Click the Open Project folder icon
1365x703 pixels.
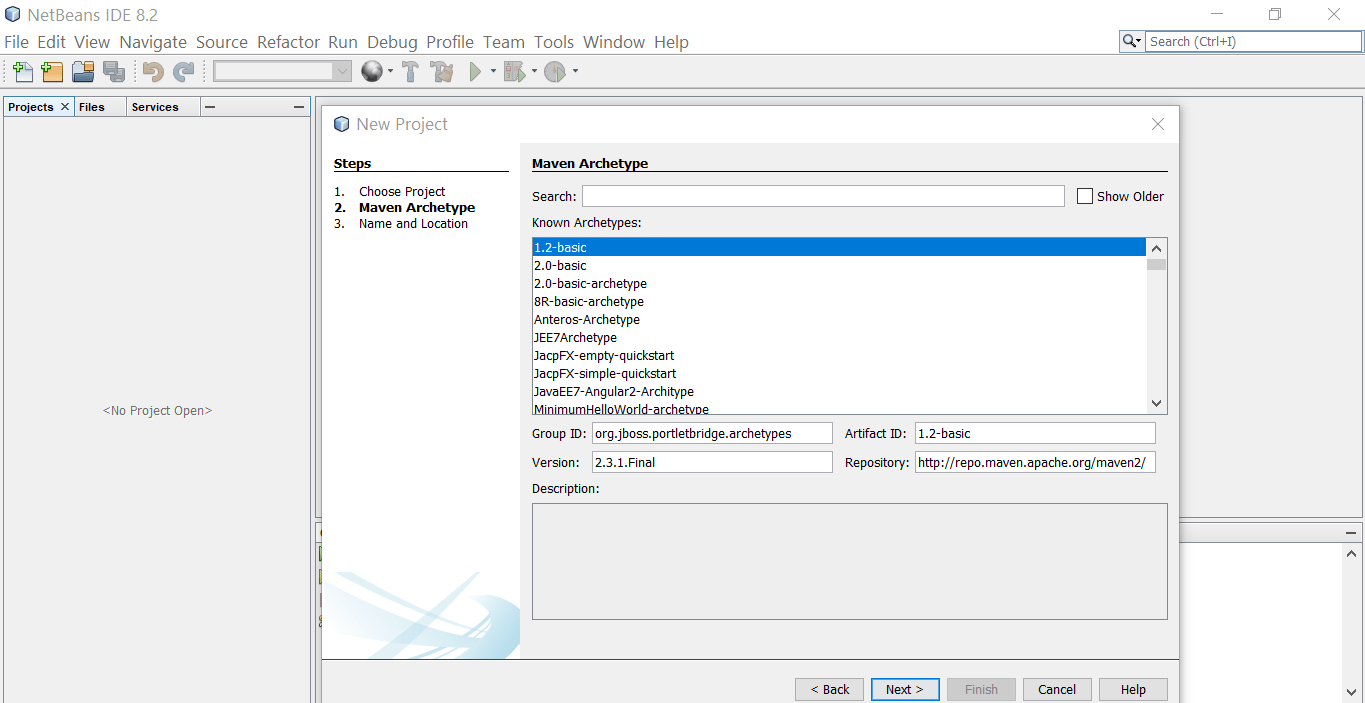tap(82, 71)
